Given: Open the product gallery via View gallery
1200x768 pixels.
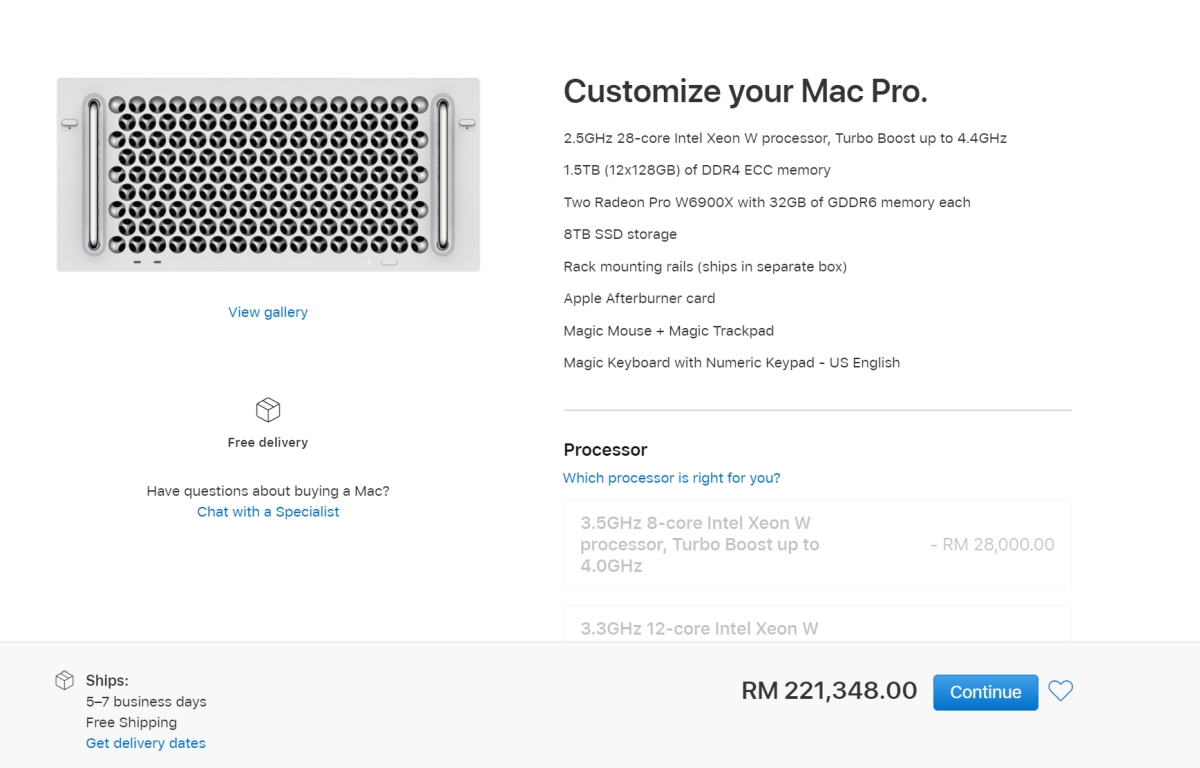Looking at the screenshot, I should [267, 311].
